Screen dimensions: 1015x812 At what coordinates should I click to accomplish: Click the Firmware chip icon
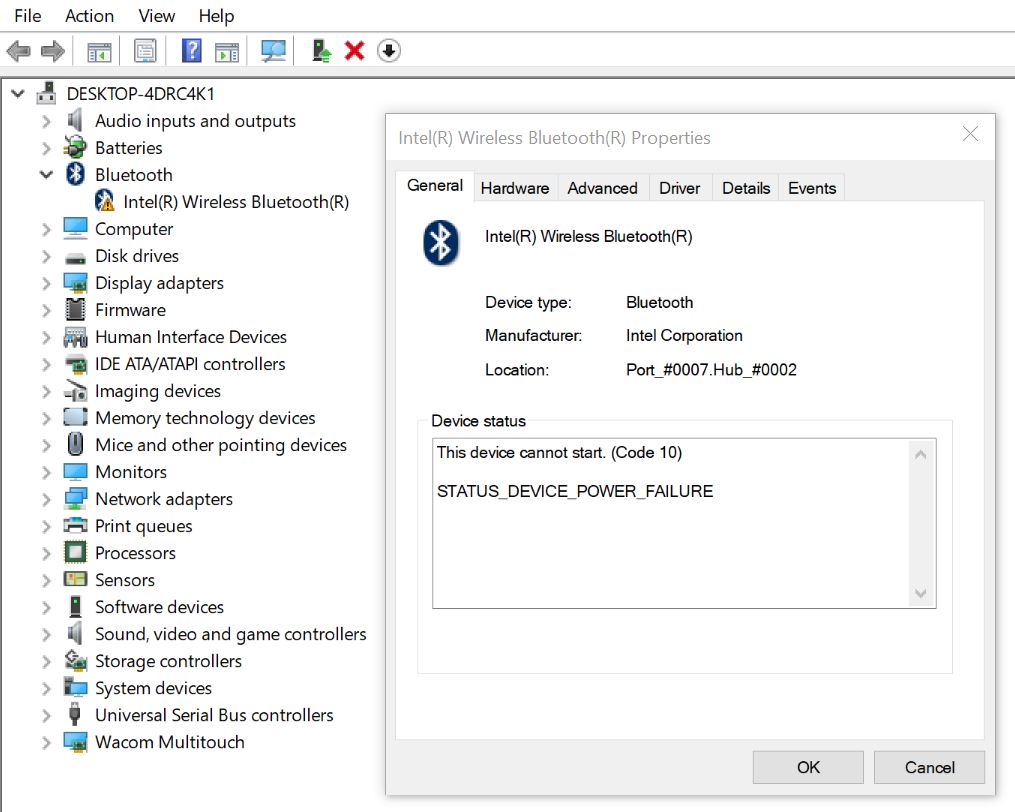(x=75, y=310)
